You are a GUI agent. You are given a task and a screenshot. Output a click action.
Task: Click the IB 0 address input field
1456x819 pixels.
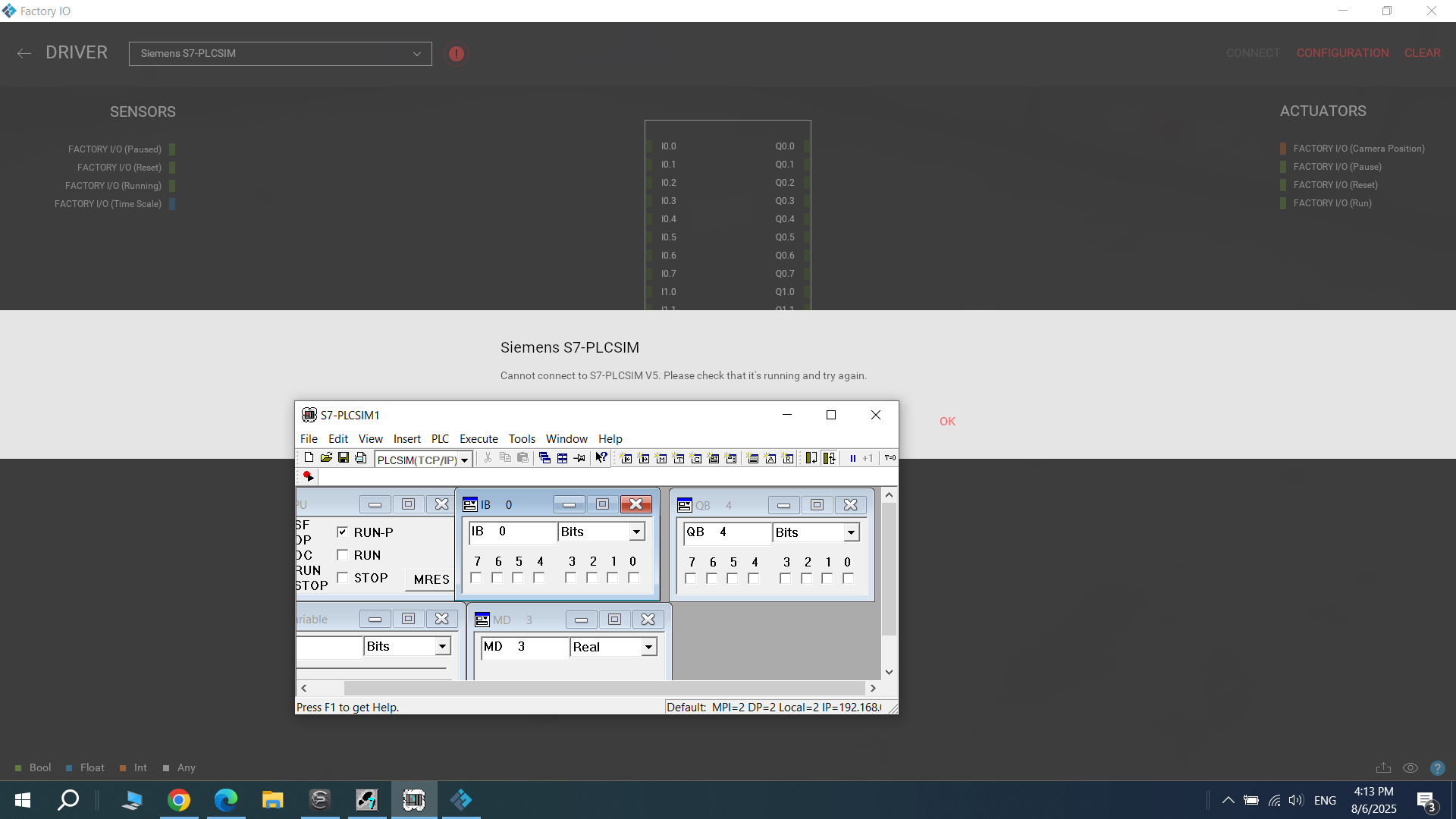pos(513,532)
